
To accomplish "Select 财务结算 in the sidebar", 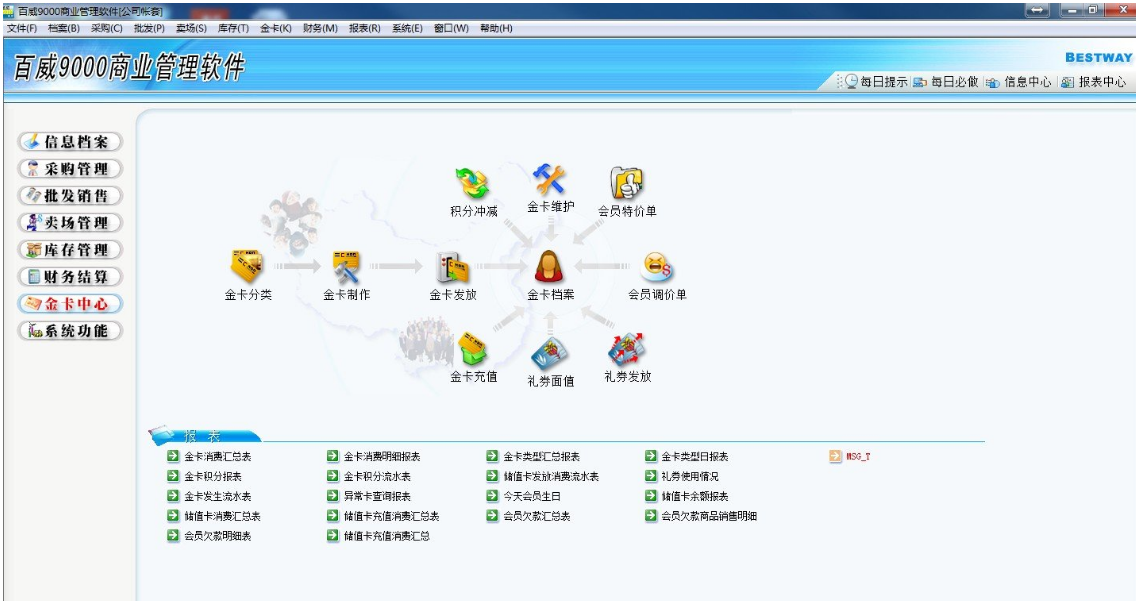I will pyautogui.click(x=70, y=277).
